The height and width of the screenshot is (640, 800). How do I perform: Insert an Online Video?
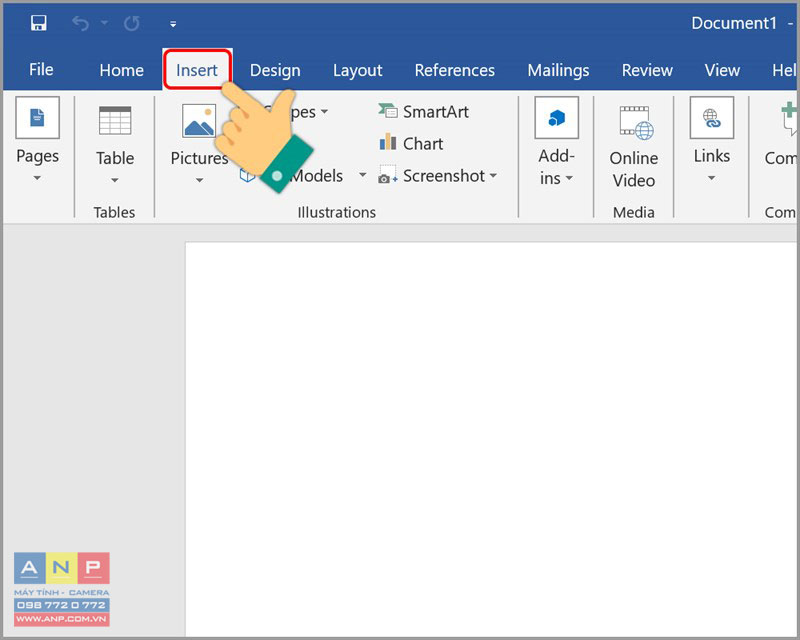(634, 147)
